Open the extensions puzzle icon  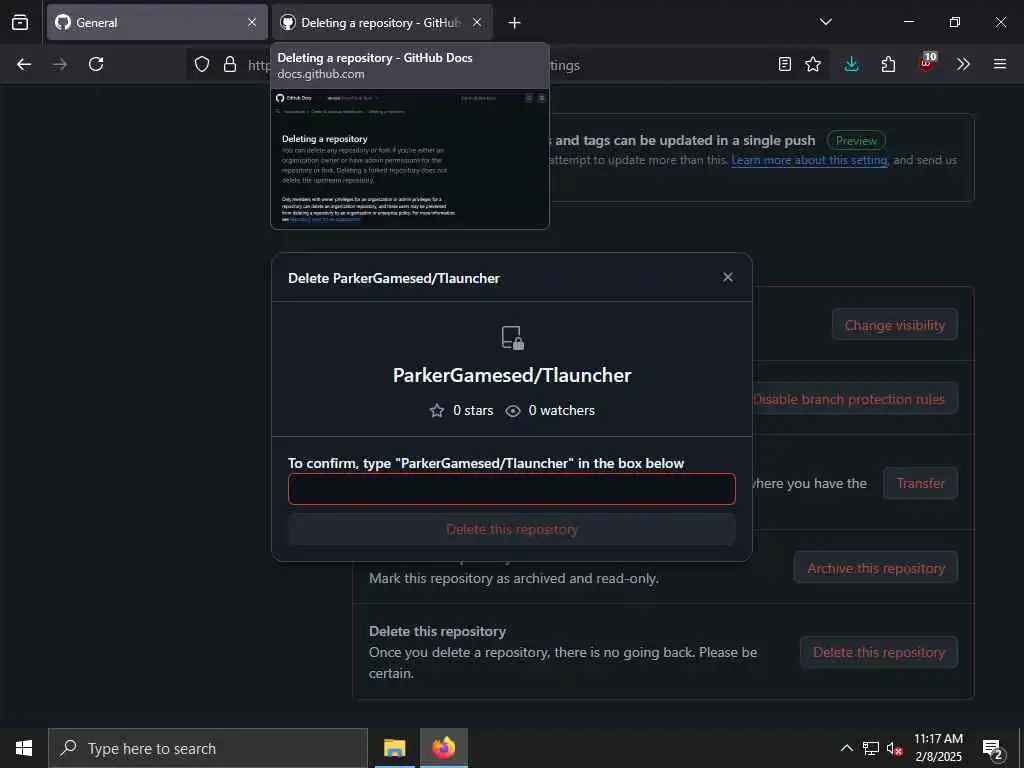[888, 64]
